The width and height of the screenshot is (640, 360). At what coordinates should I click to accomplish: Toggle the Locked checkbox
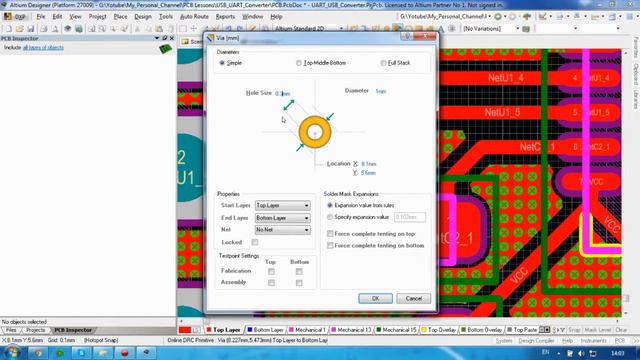(255, 242)
